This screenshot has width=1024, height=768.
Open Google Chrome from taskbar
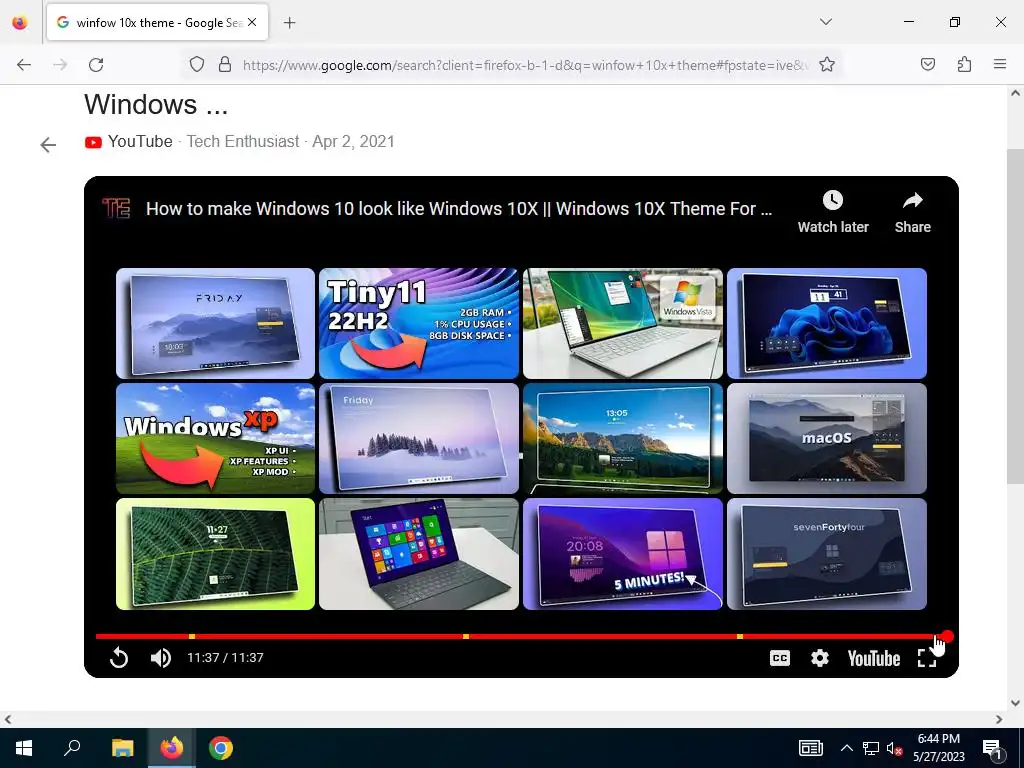tap(221, 748)
